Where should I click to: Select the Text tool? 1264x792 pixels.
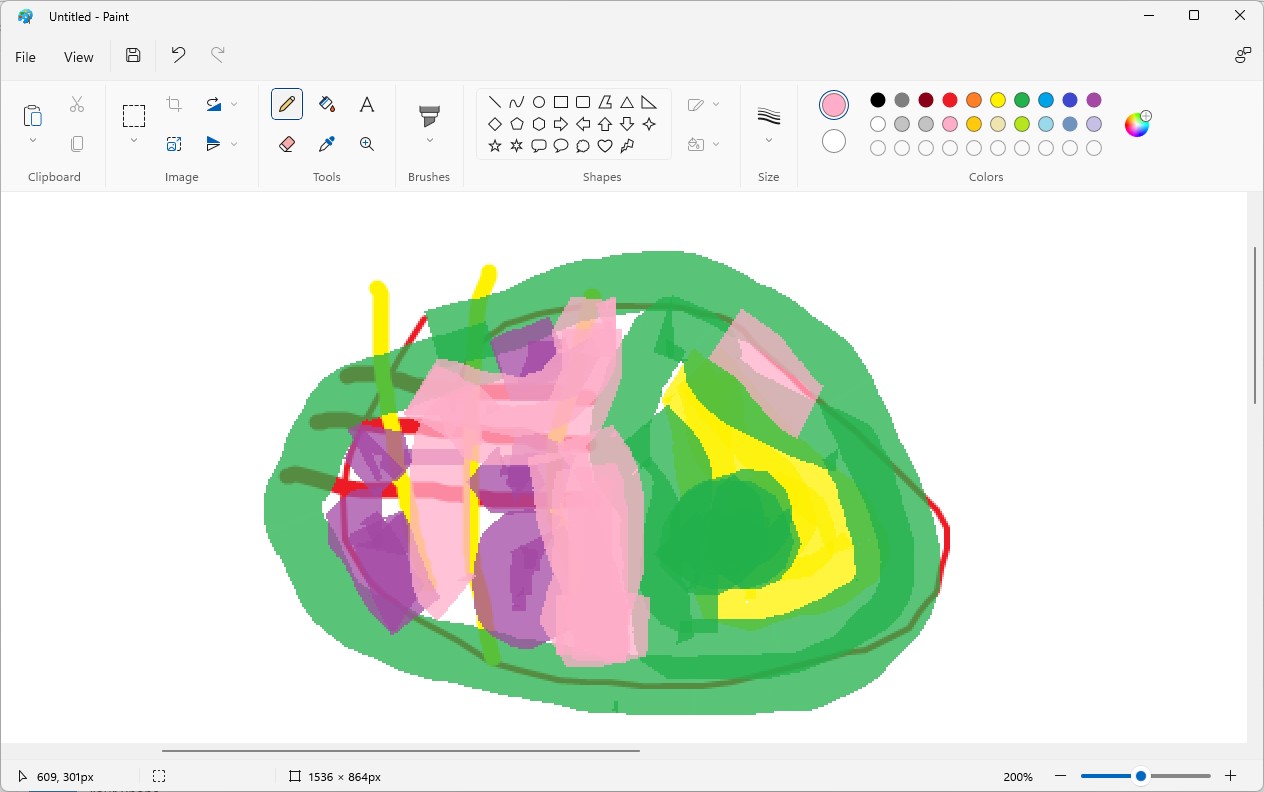366,103
